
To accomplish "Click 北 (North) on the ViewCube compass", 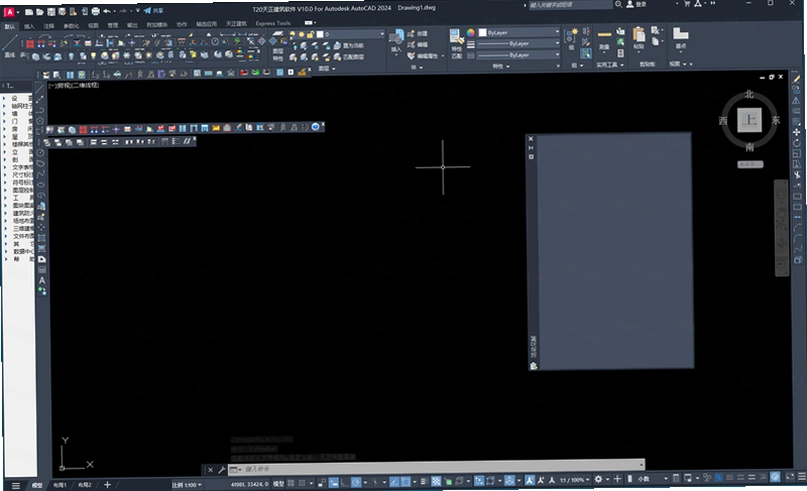I will coord(749,94).
